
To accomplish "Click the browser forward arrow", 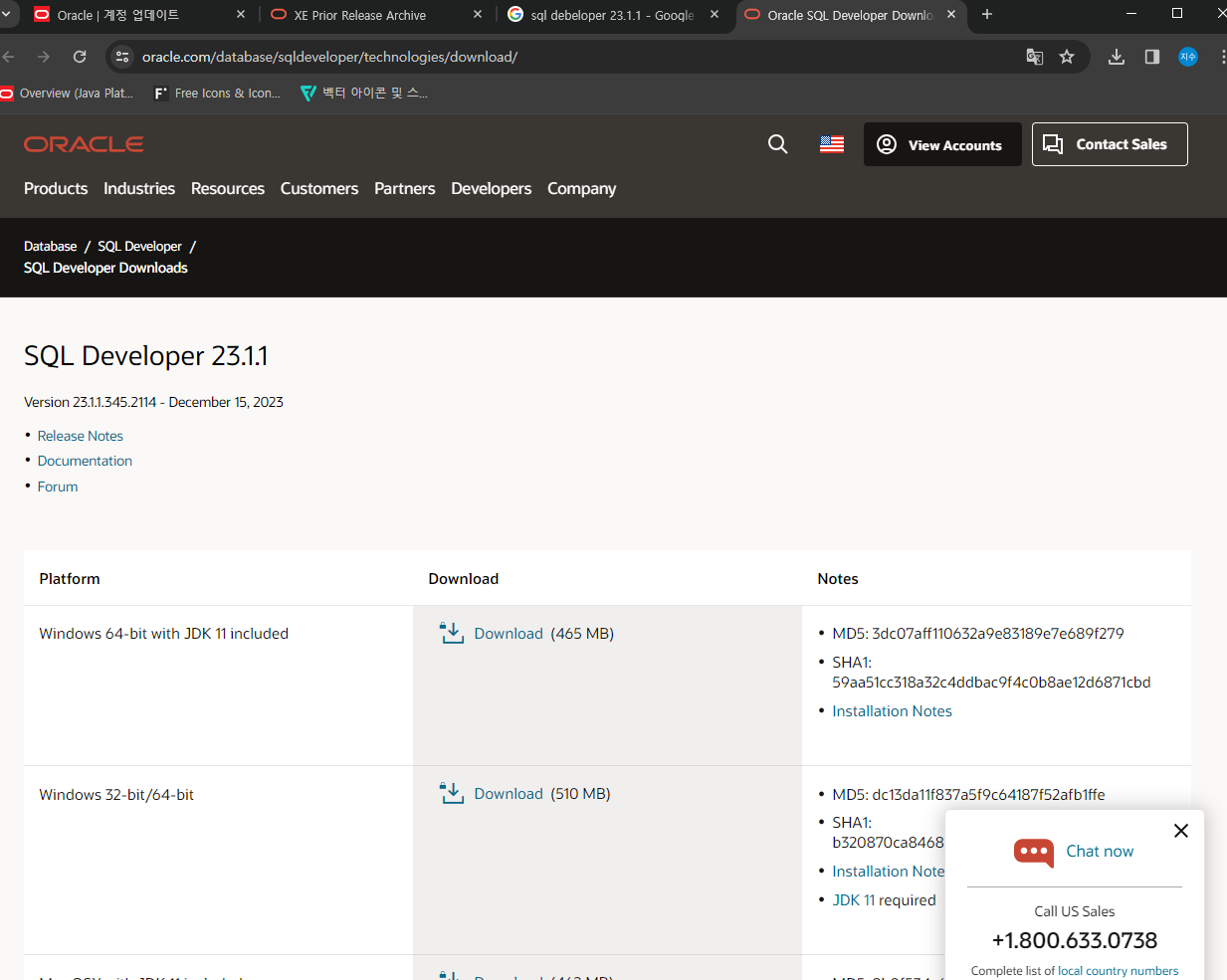I will coord(44,57).
